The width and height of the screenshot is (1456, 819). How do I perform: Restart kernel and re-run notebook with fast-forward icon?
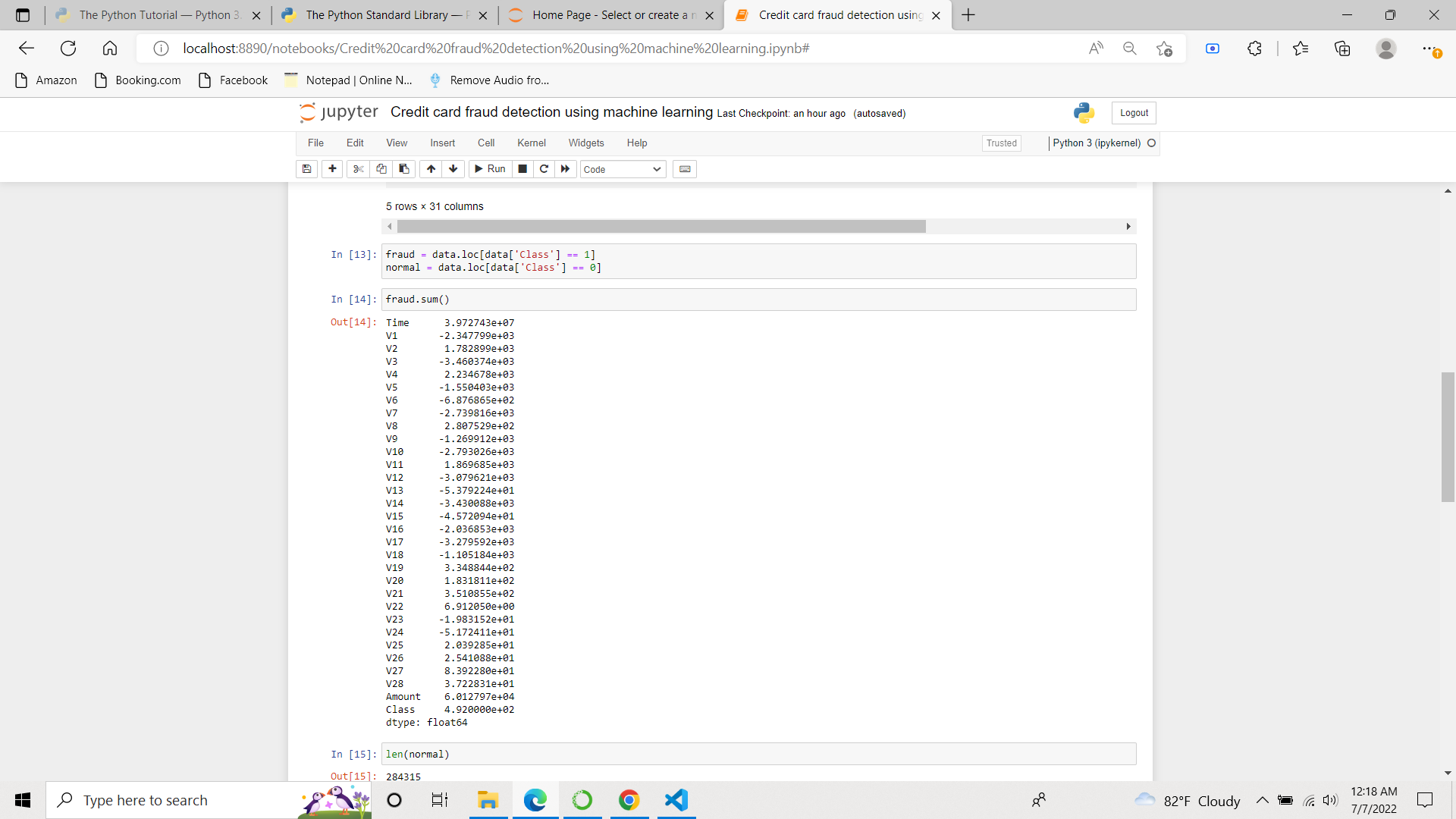pyautogui.click(x=566, y=168)
